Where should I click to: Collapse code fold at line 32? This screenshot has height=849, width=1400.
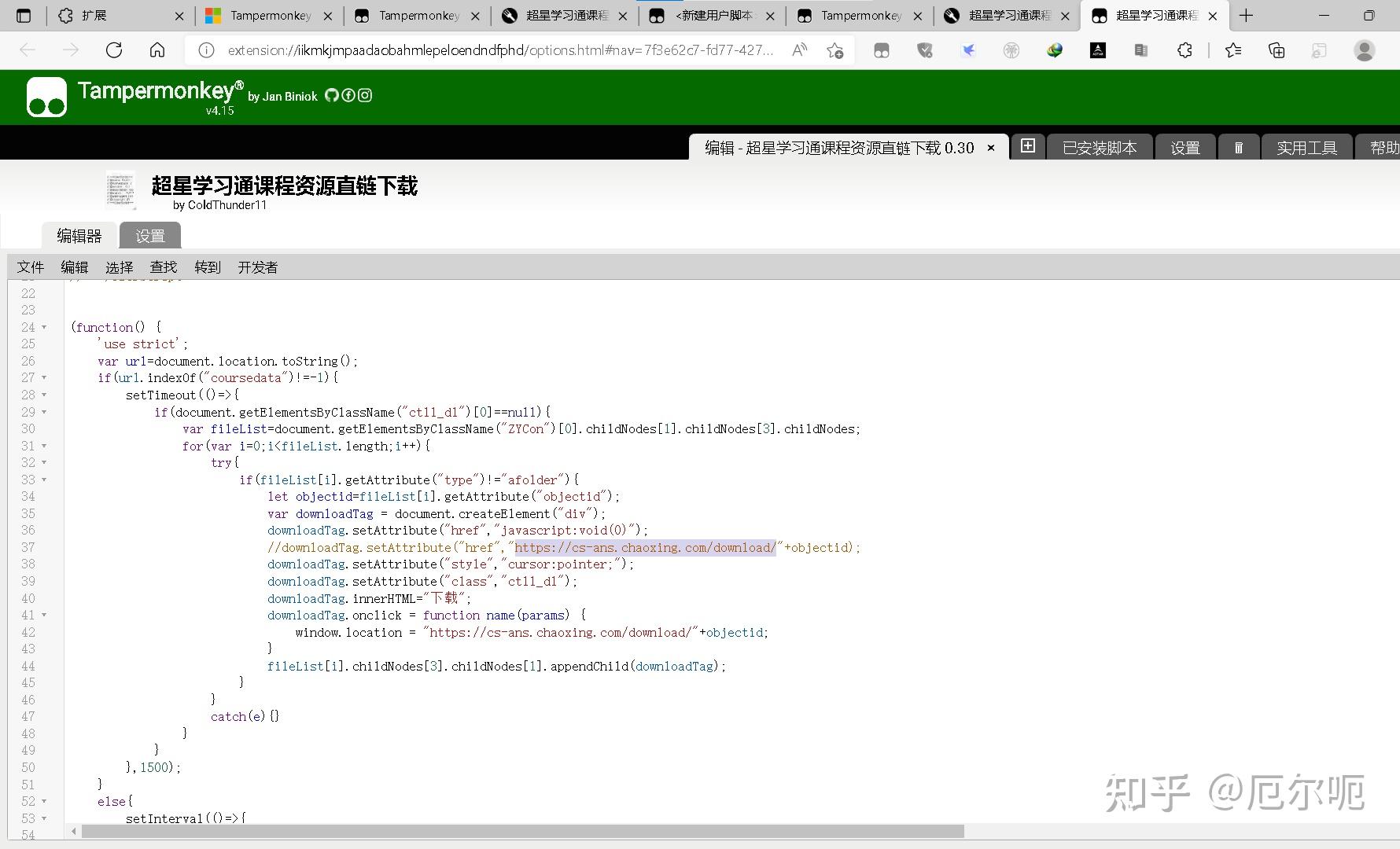[x=44, y=463]
